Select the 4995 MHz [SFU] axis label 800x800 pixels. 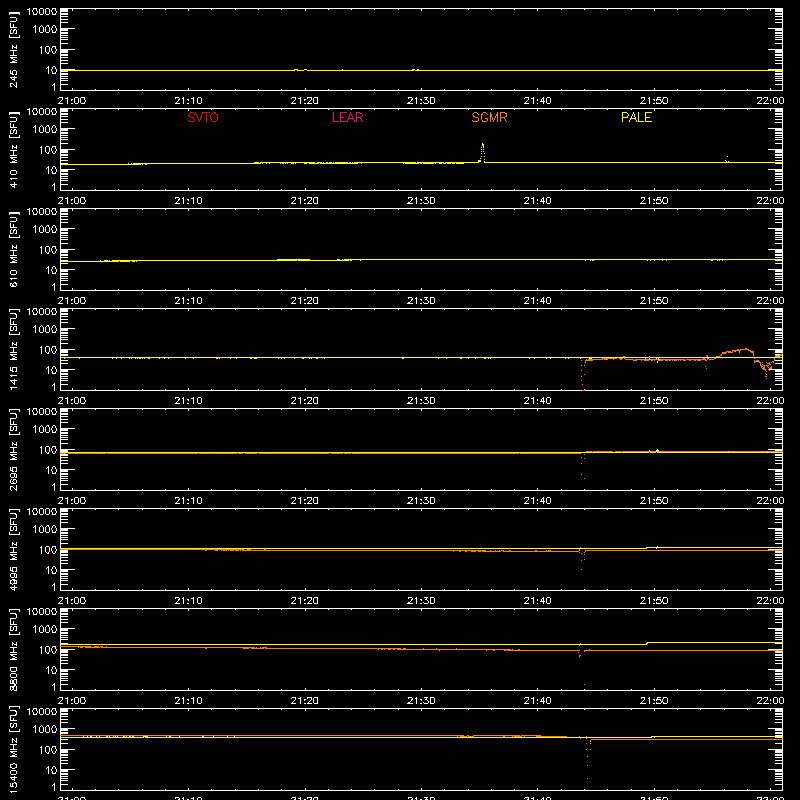pyautogui.click(x=14, y=549)
